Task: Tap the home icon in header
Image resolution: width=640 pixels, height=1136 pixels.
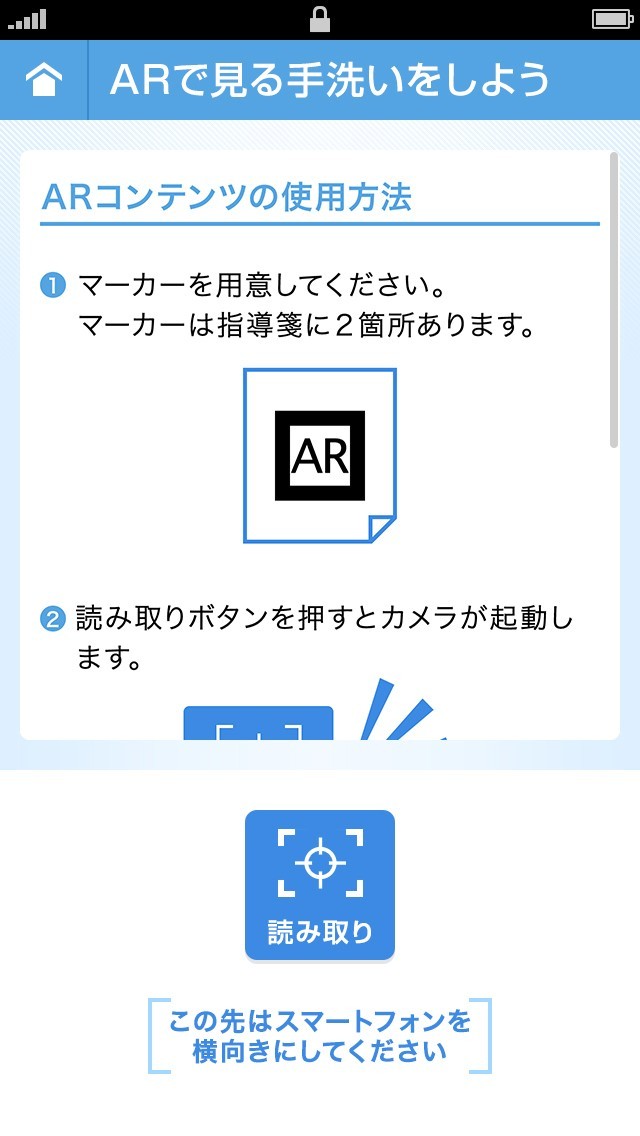Action: (43, 80)
